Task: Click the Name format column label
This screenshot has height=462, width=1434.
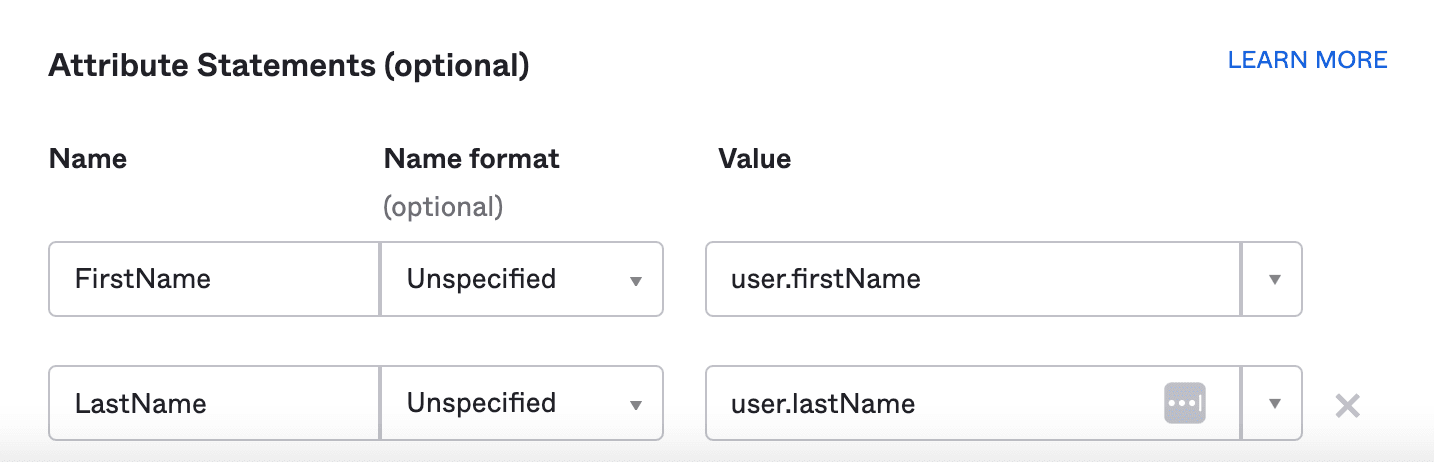Action: point(471,158)
